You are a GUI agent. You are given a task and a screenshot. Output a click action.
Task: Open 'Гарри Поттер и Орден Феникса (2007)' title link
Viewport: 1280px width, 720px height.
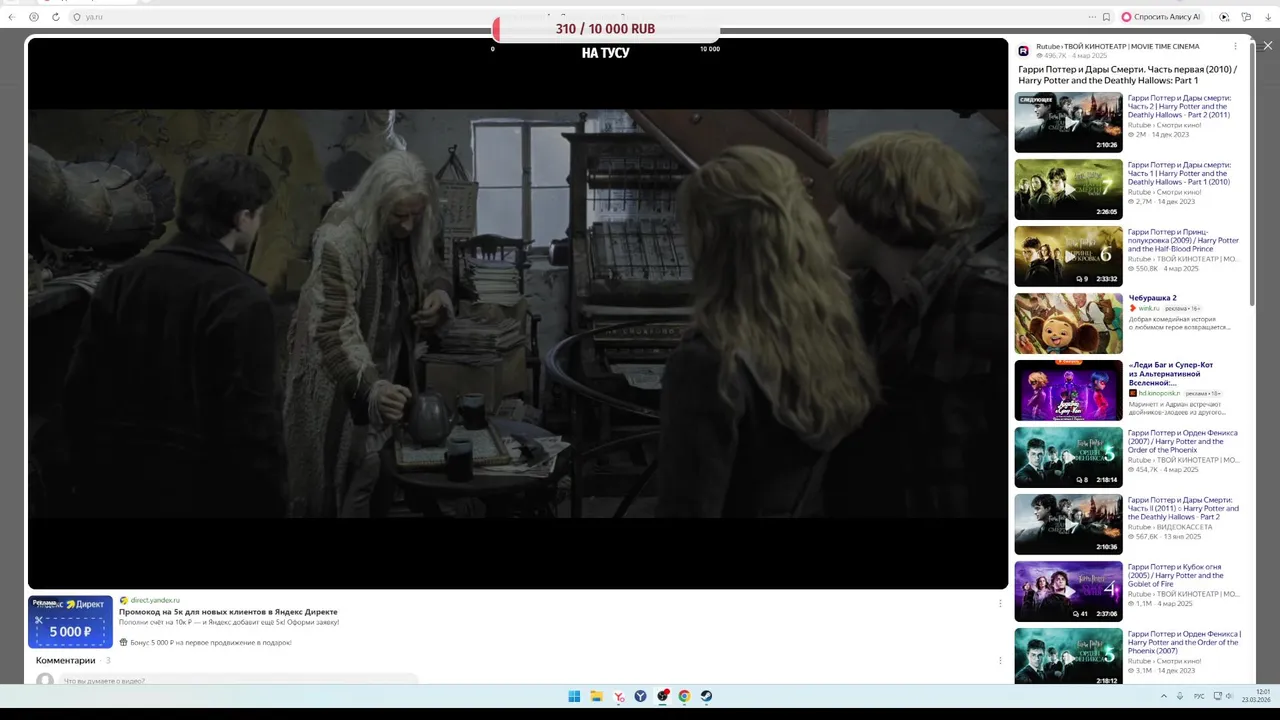(x=1183, y=442)
